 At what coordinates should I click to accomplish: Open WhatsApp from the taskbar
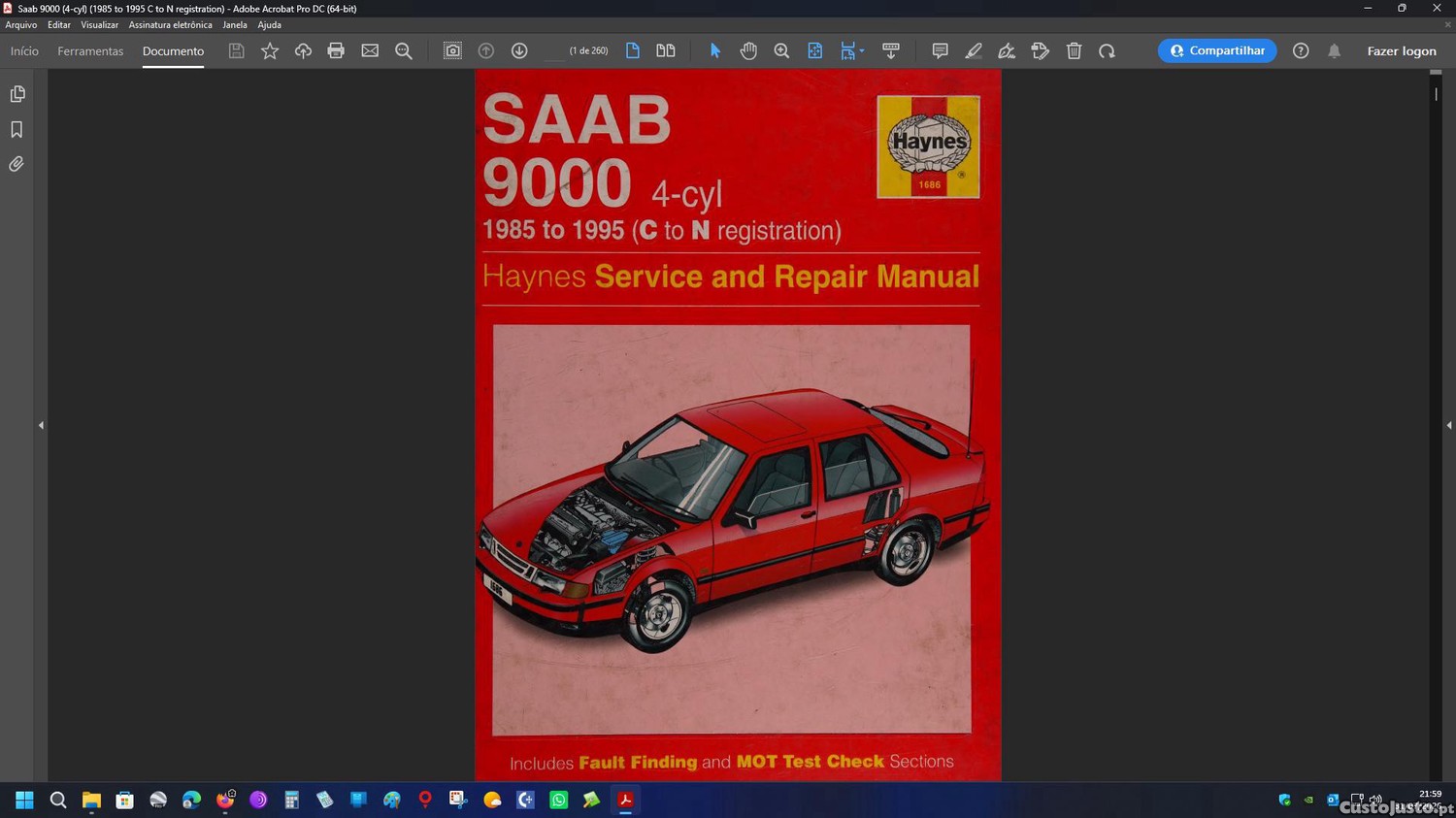click(x=559, y=800)
